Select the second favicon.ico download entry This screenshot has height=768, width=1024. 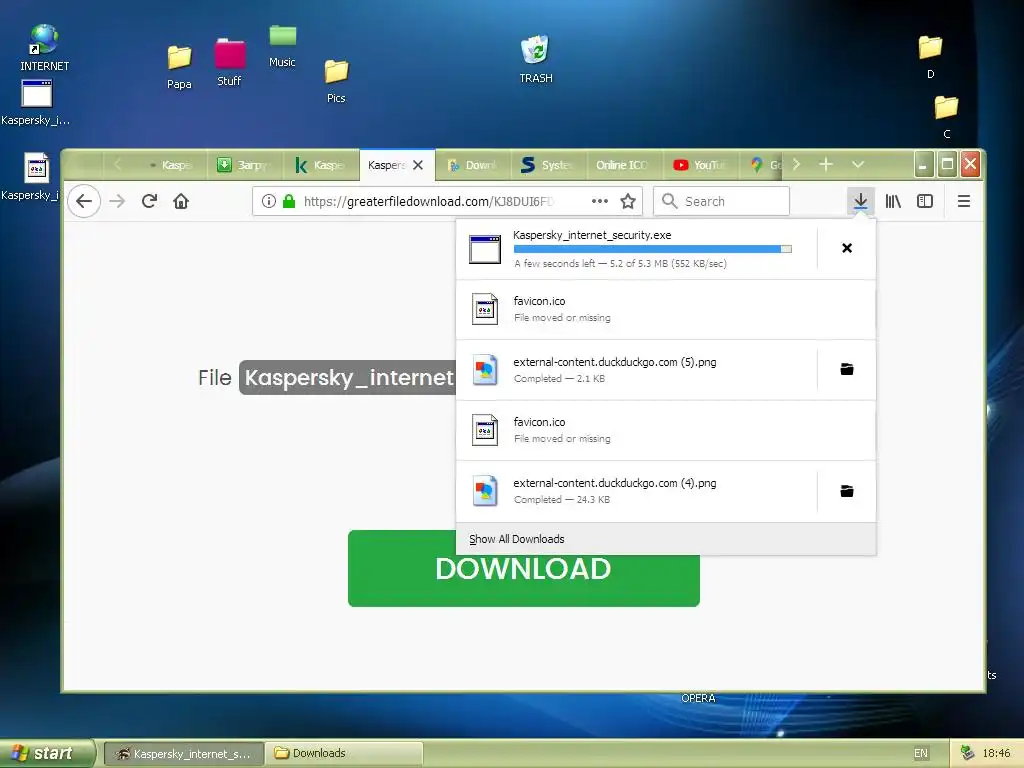coord(665,431)
